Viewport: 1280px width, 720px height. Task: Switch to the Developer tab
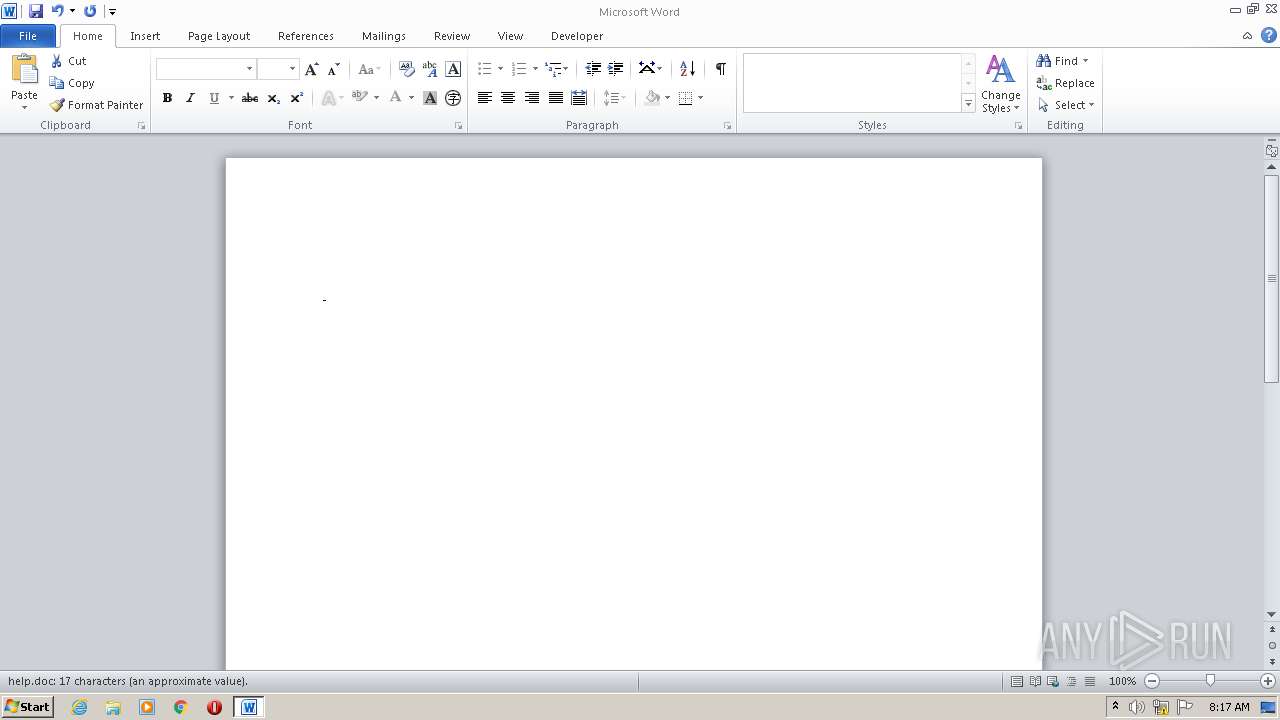tap(577, 36)
